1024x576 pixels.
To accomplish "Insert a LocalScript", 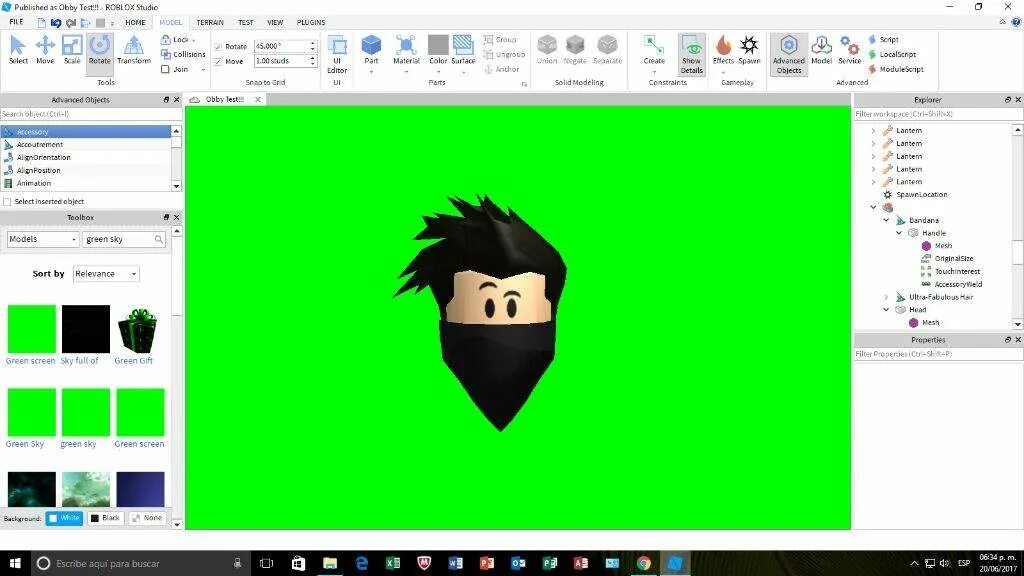I will (892, 54).
